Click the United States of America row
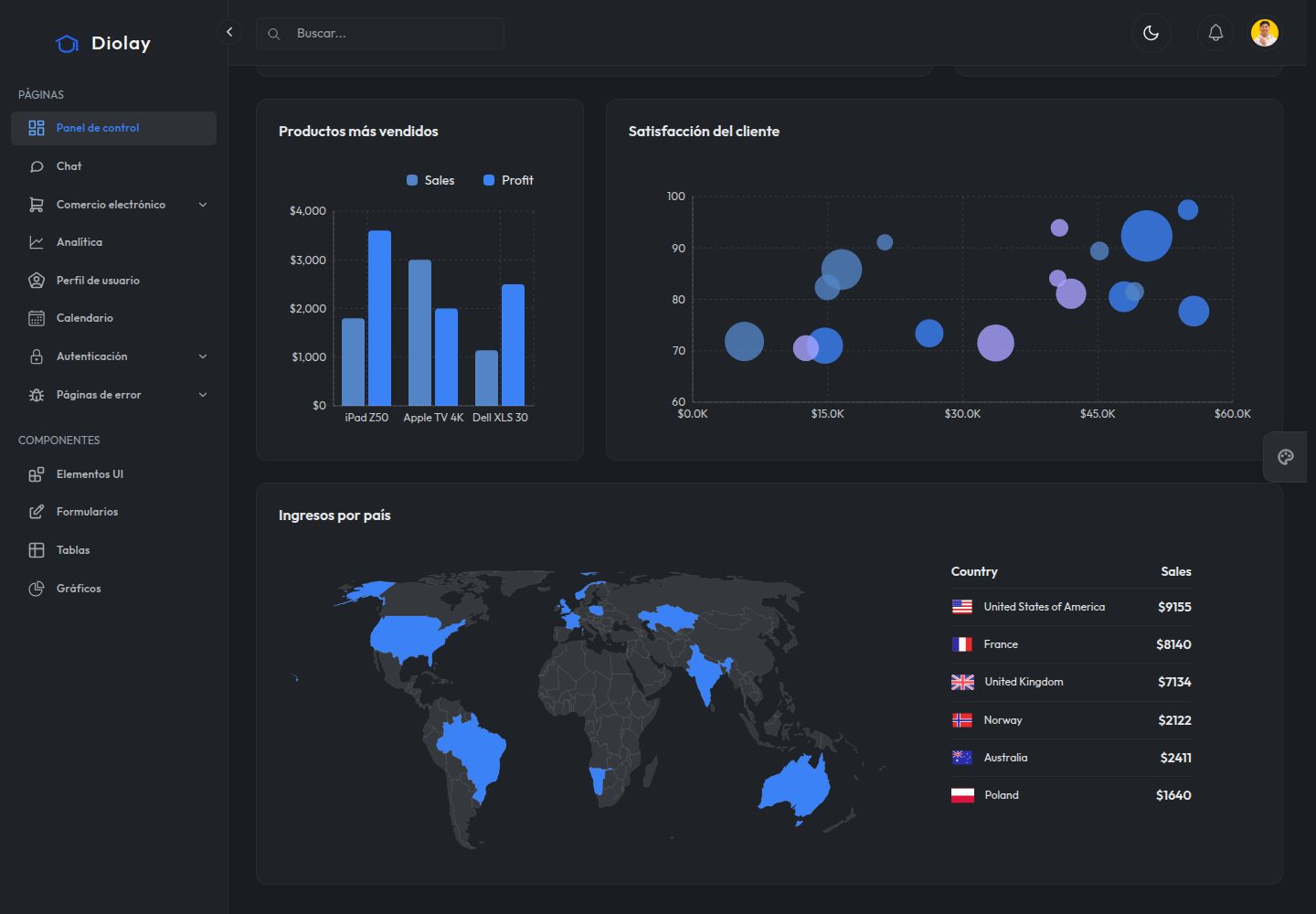The height and width of the screenshot is (914, 1316). click(1071, 607)
